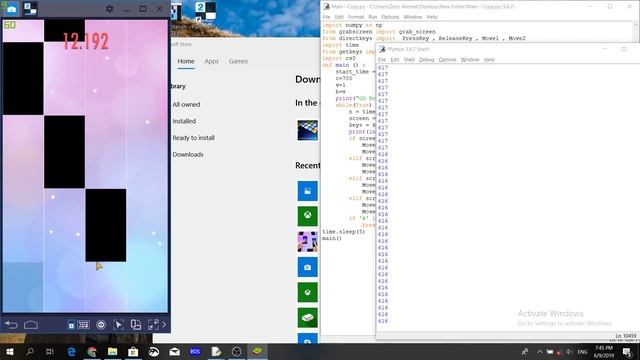Viewport: 640px width, 360px height.
Task: Tap the black tile in the second column middle row
Action: point(64,152)
